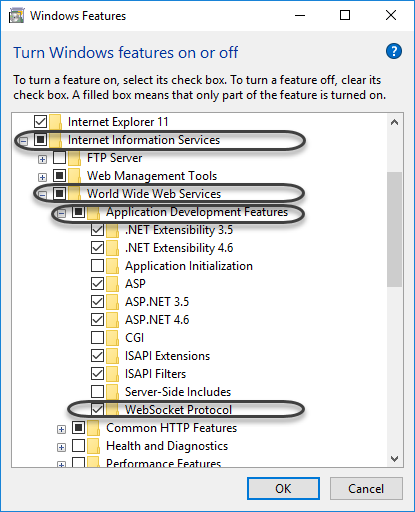Image resolution: width=415 pixels, height=512 pixels.
Task: Uncheck the WebSocket Protocol checkbox
Action: [x=97, y=410]
